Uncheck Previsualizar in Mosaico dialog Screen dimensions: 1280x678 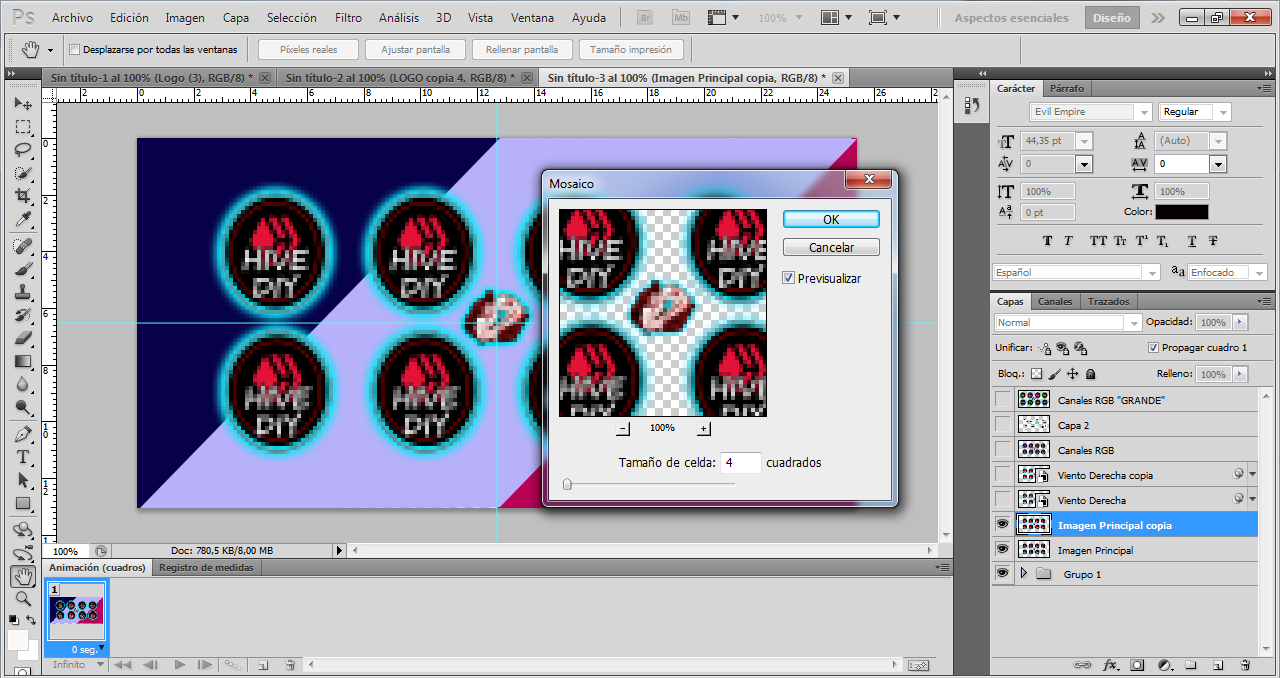point(788,278)
